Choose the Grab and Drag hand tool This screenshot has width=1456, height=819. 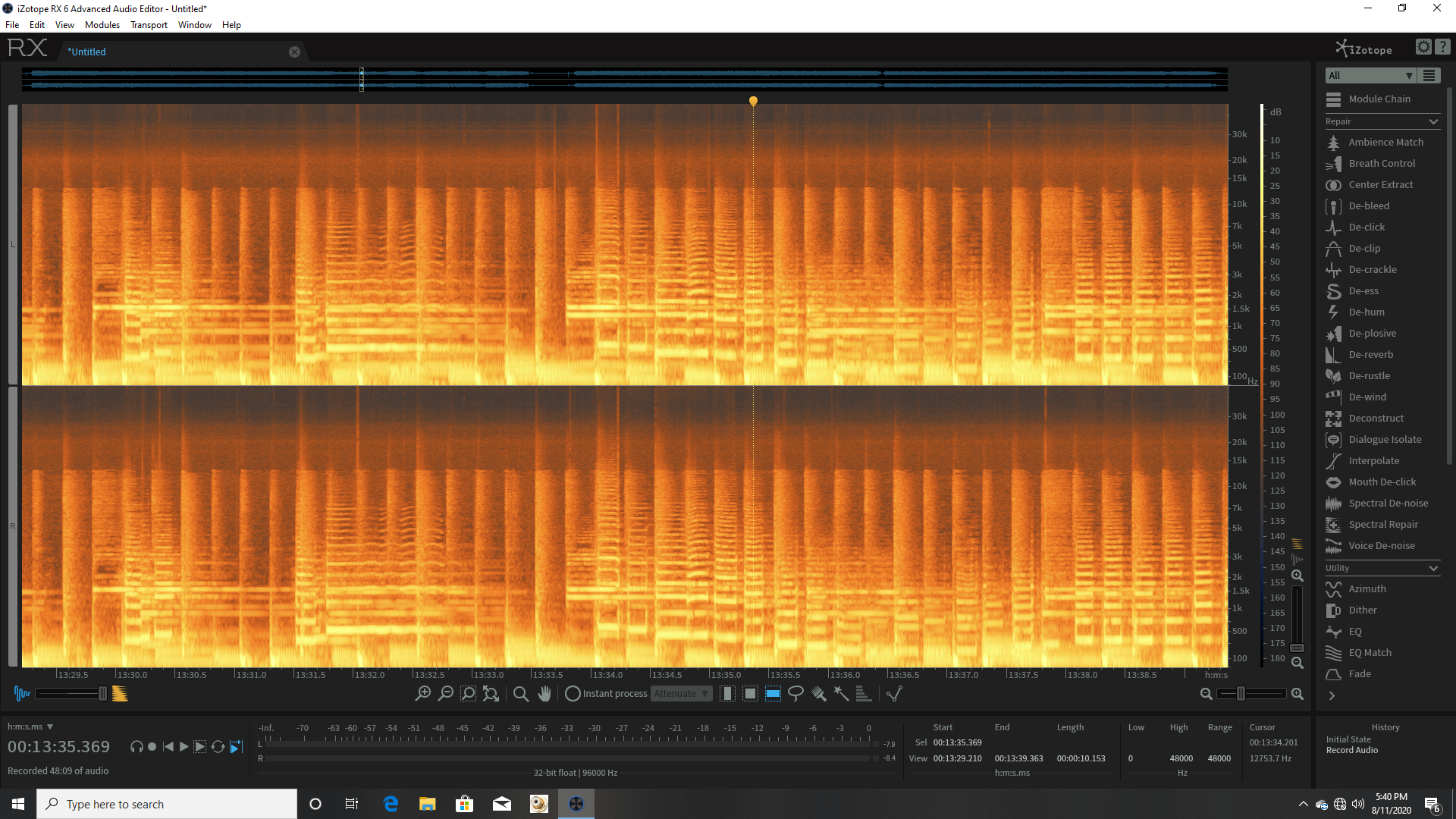(544, 693)
